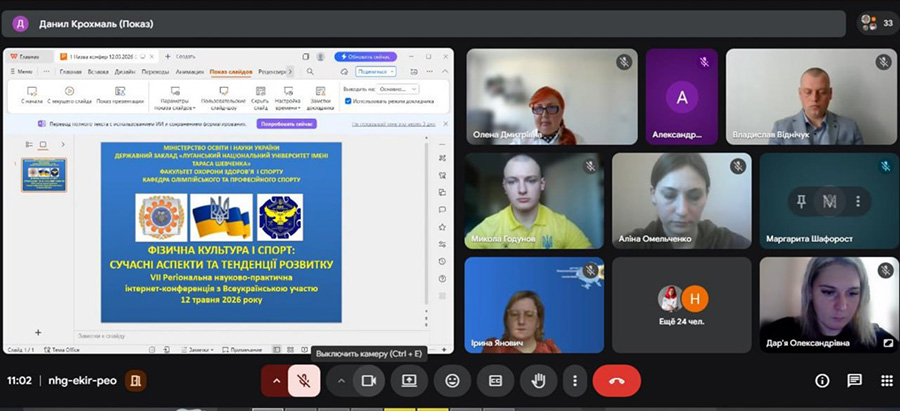The height and width of the screenshot is (411, 900).
Task: Open the chat panel icon
Action: click(855, 381)
